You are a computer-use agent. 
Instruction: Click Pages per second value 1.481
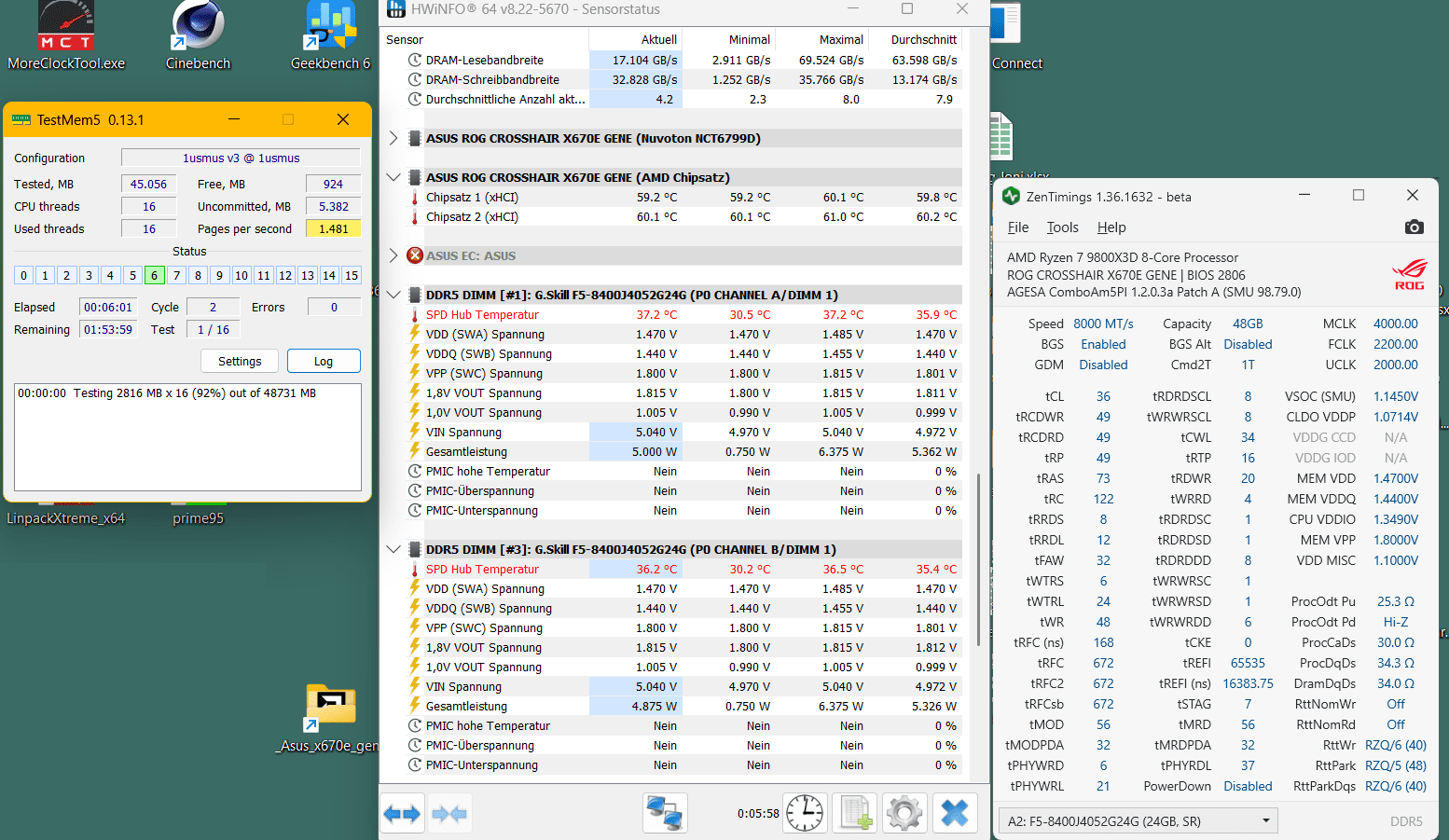click(x=333, y=228)
